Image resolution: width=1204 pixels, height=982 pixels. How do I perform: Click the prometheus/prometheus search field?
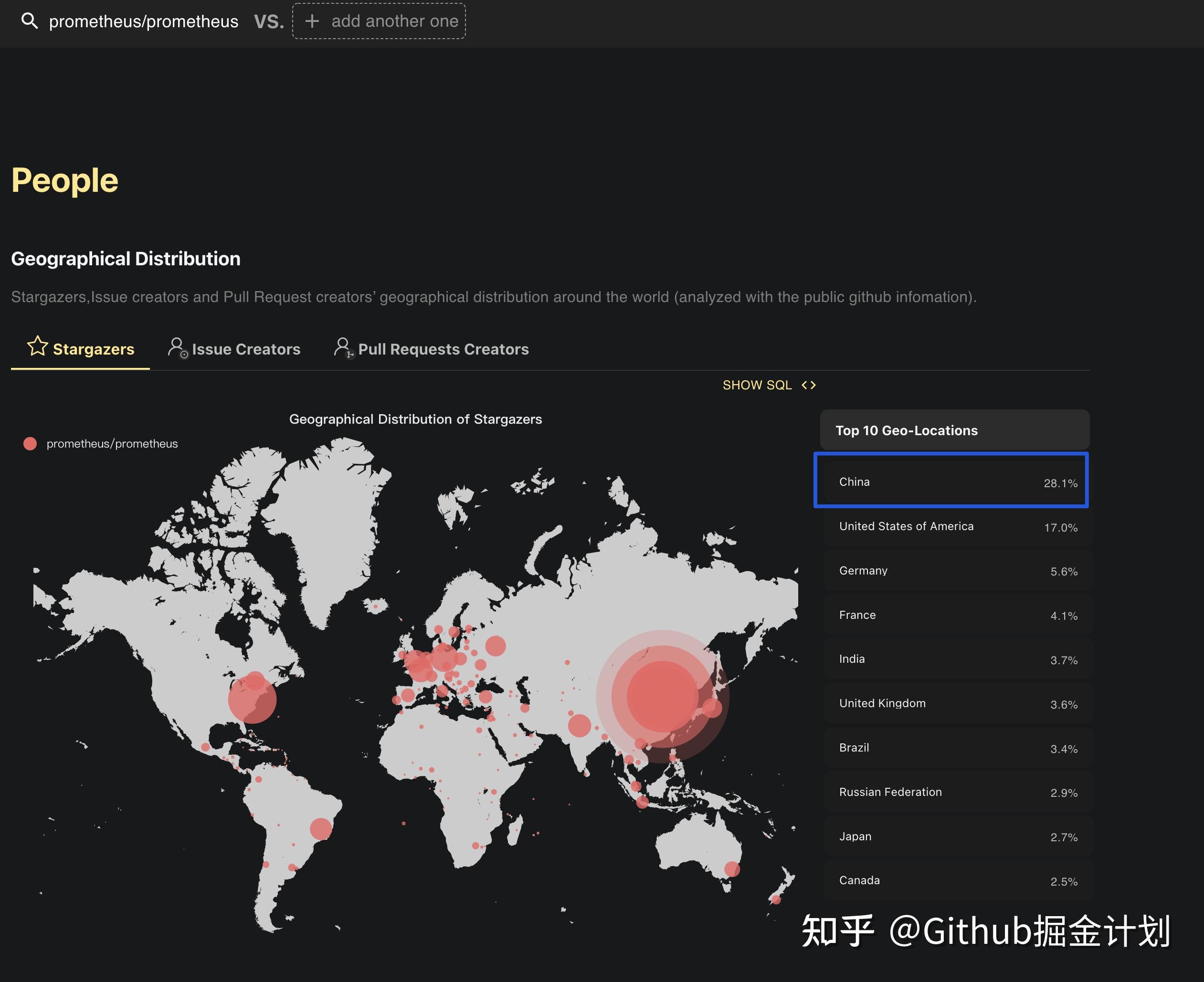coord(143,21)
